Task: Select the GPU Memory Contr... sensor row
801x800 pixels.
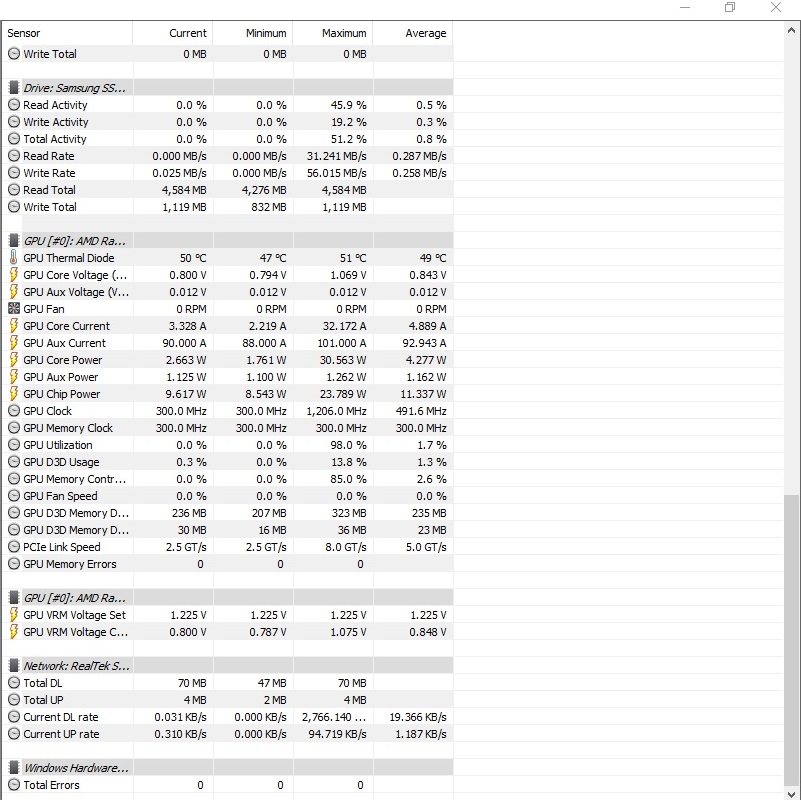Action: point(228,479)
